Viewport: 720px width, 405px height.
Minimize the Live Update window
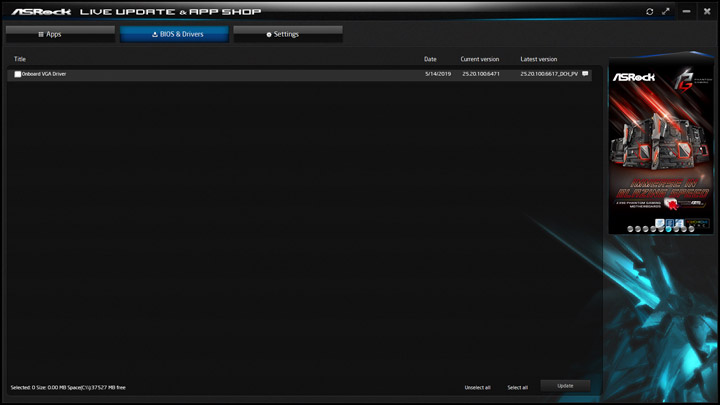point(686,11)
